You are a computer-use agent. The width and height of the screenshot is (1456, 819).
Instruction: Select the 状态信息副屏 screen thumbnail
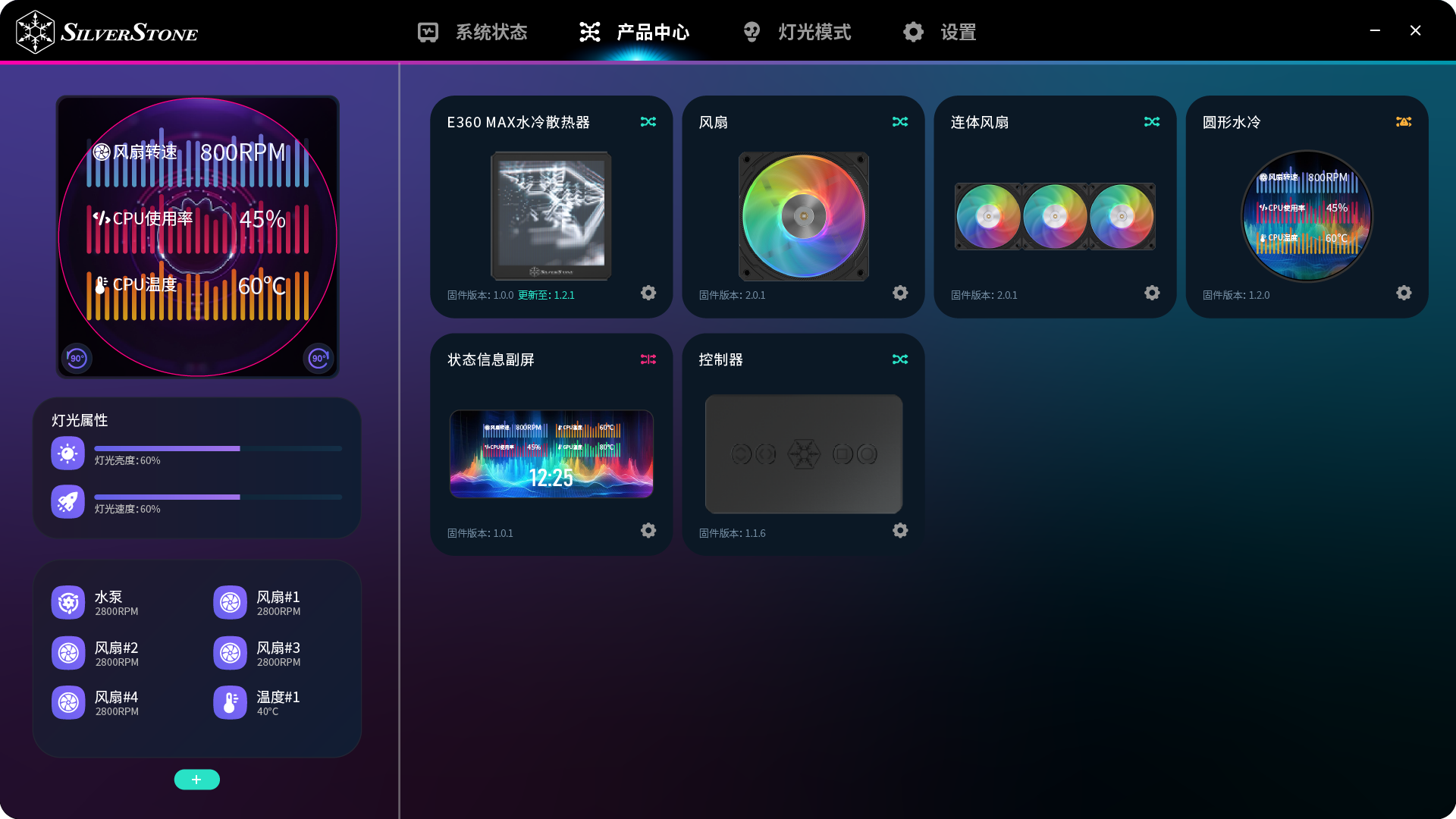pos(551,454)
